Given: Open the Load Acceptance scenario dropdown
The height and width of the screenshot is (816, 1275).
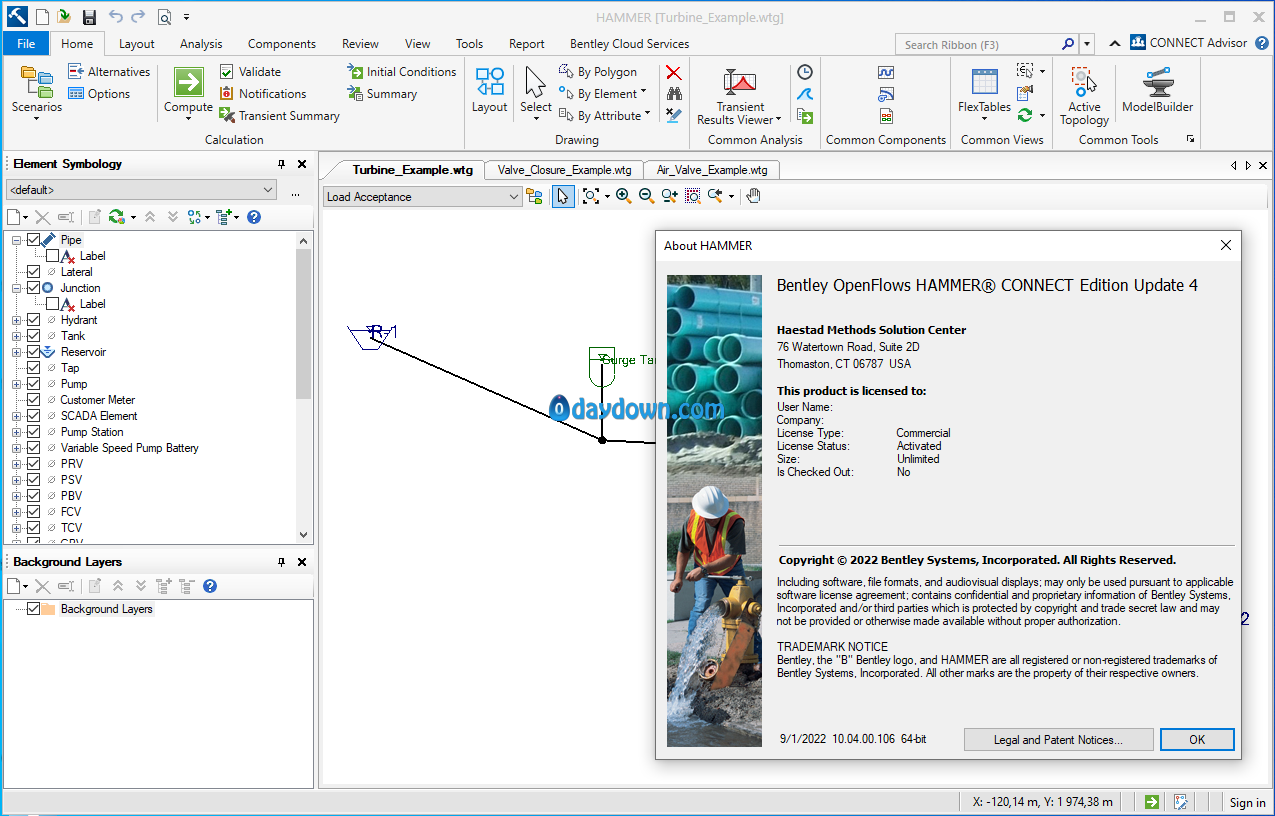Looking at the screenshot, I should tap(422, 197).
